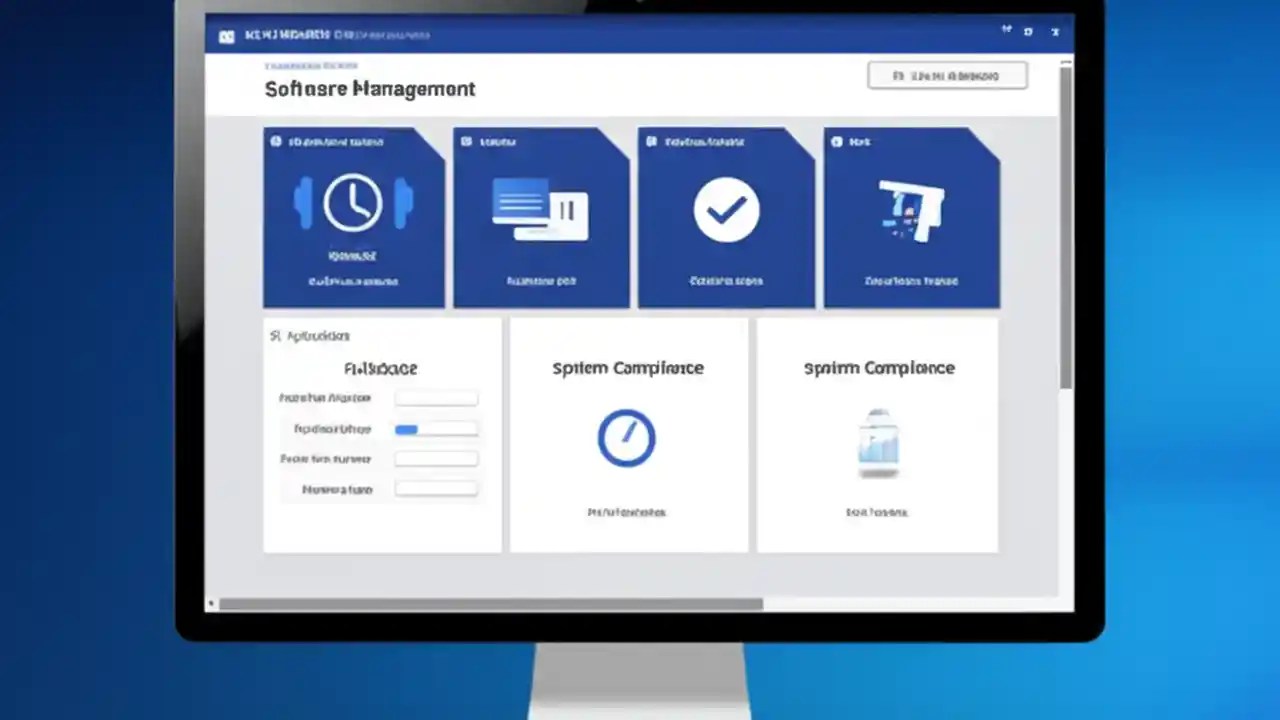This screenshot has width=1280, height=720.
Task: Toggle the badge icon on the printer card header
Action: 836,141
